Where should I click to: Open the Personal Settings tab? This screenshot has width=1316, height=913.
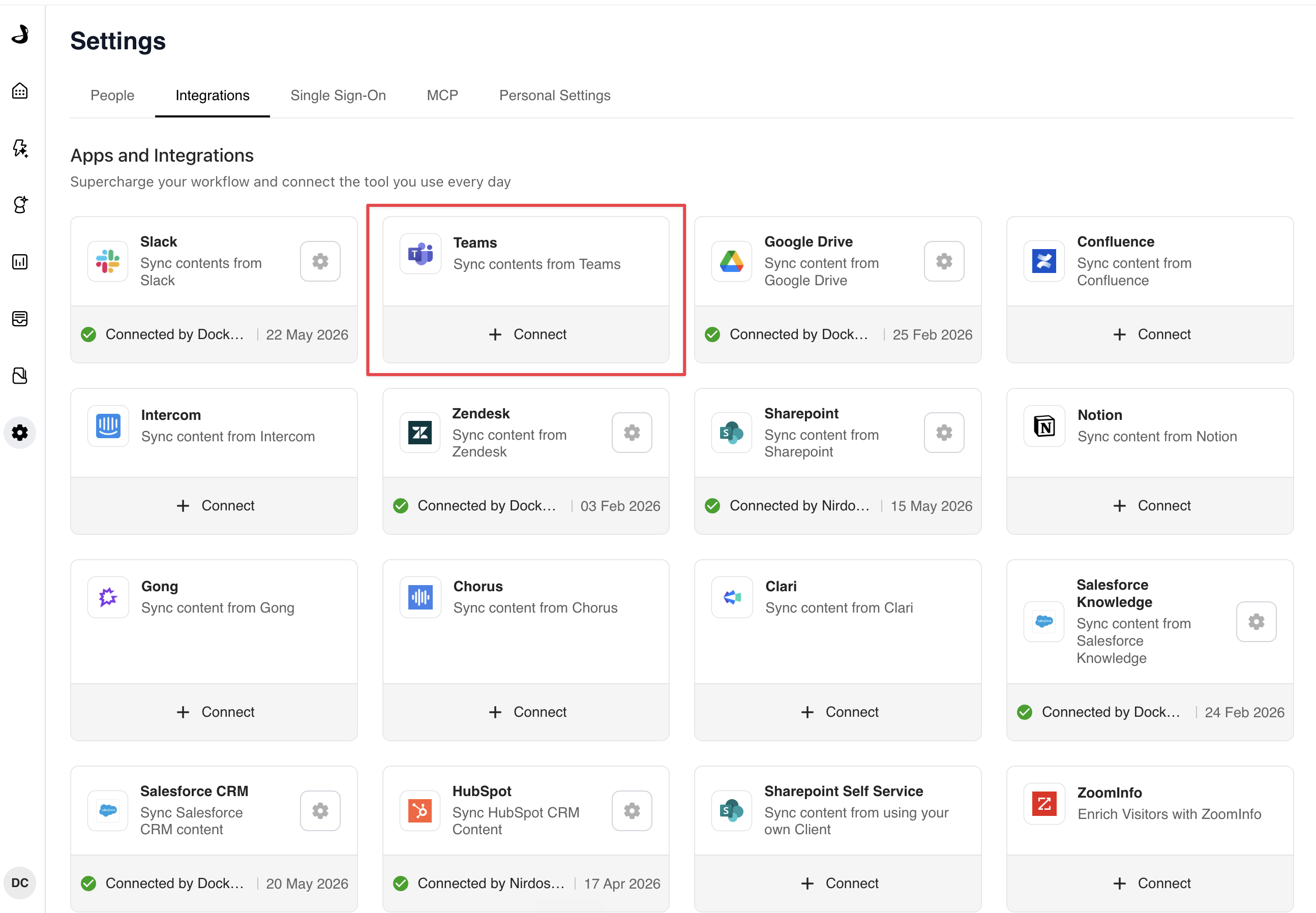point(554,96)
